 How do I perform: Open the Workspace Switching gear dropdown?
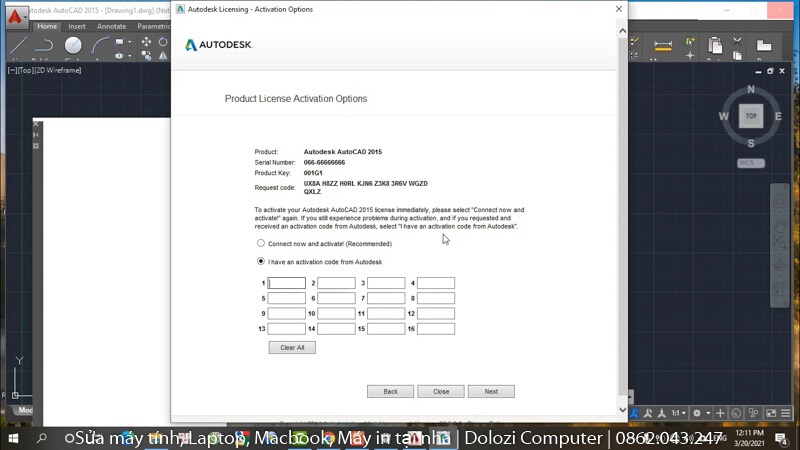[700, 413]
